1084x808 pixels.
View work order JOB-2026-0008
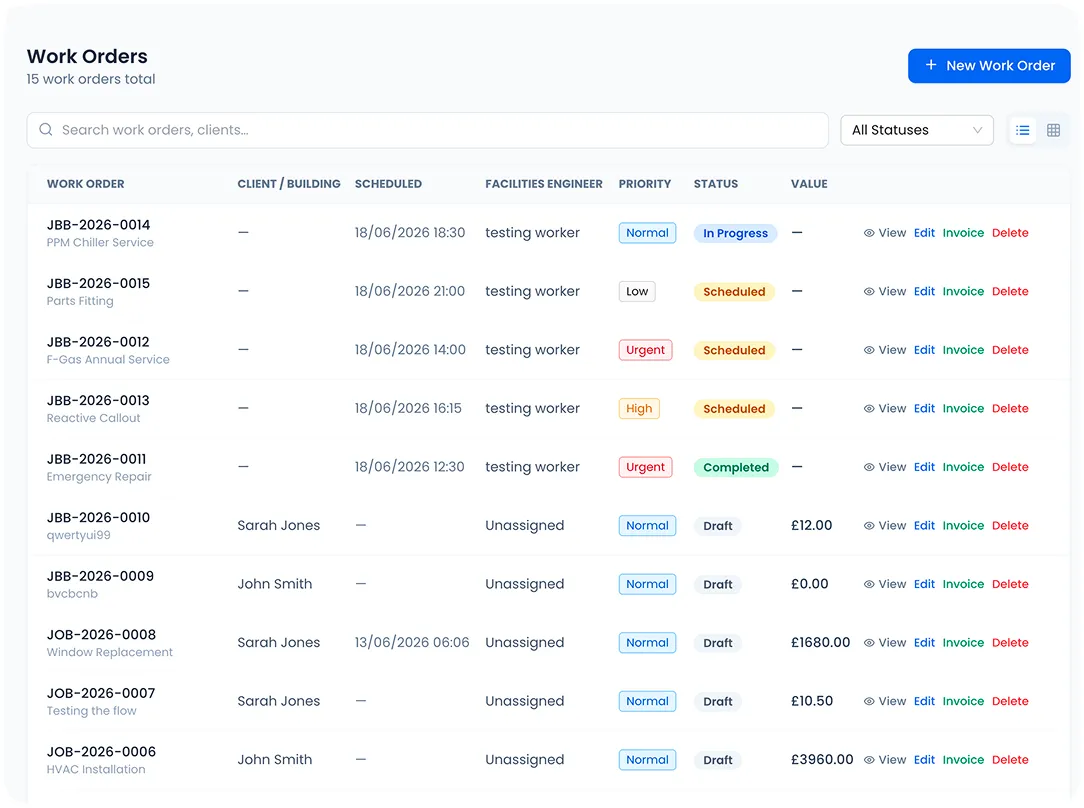pos(884,643)
